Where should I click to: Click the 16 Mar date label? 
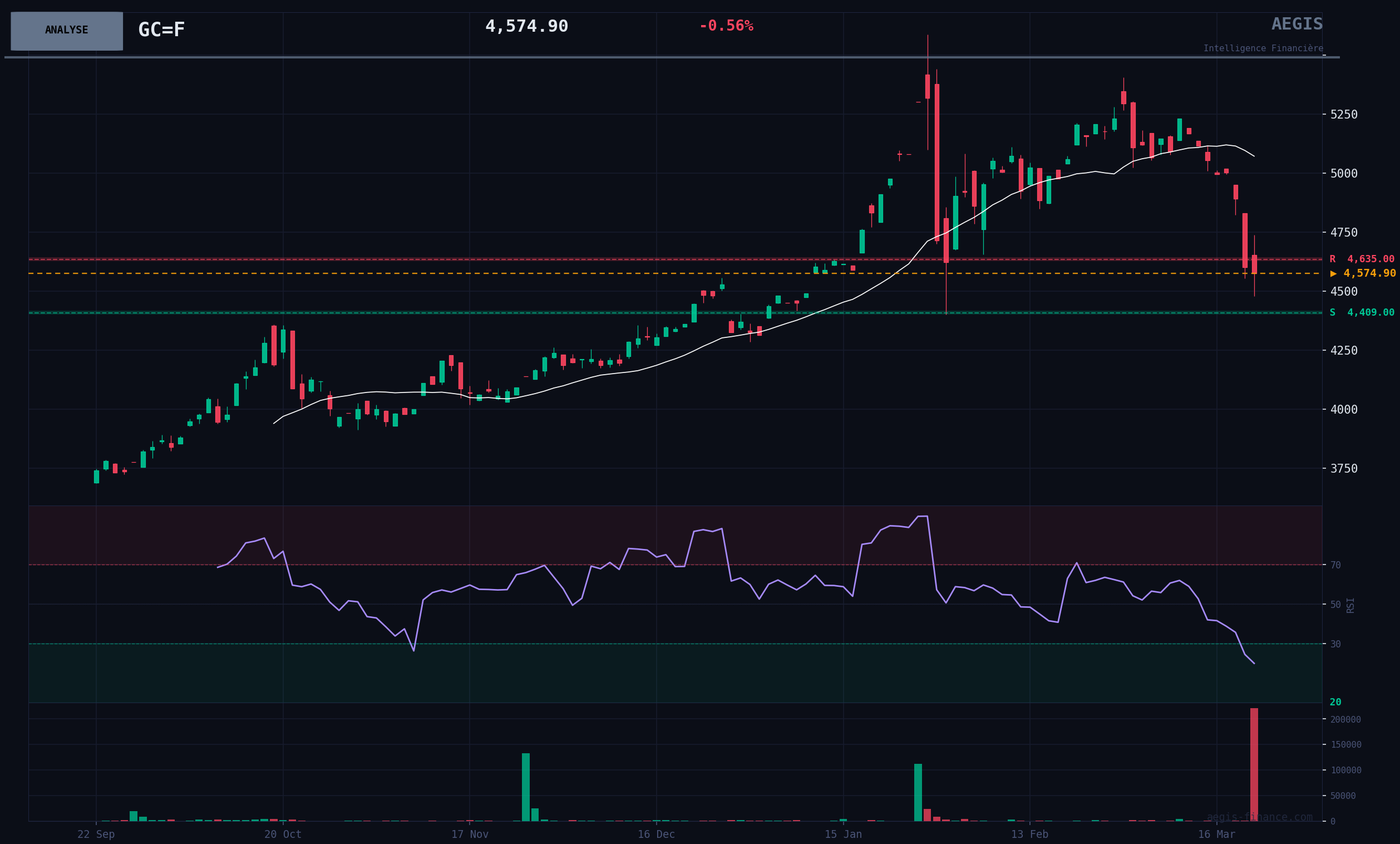coord(1216,835)
